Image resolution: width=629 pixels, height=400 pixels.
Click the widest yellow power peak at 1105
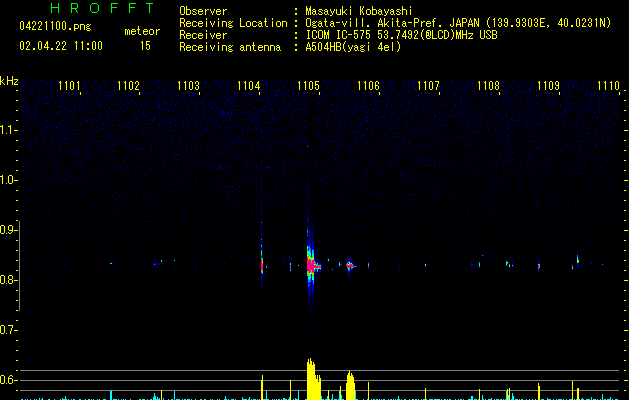tap(314, 379)
